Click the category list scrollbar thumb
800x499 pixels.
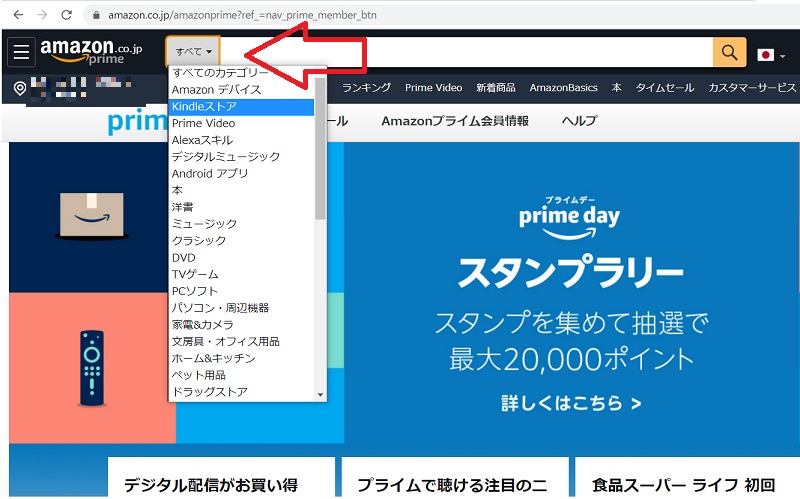point(320,148)
